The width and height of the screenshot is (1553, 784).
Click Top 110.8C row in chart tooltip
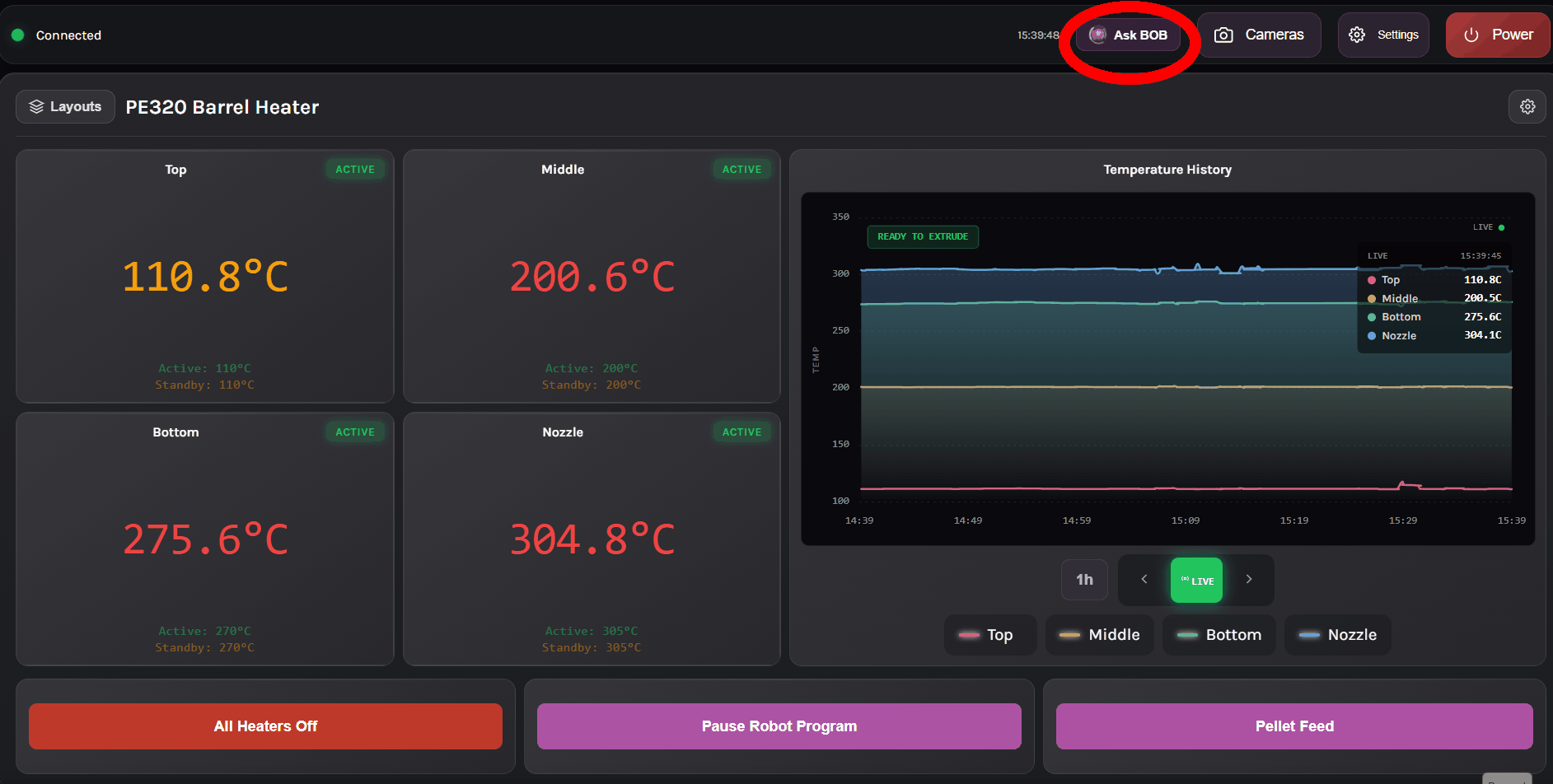(x=1434, y=280)
